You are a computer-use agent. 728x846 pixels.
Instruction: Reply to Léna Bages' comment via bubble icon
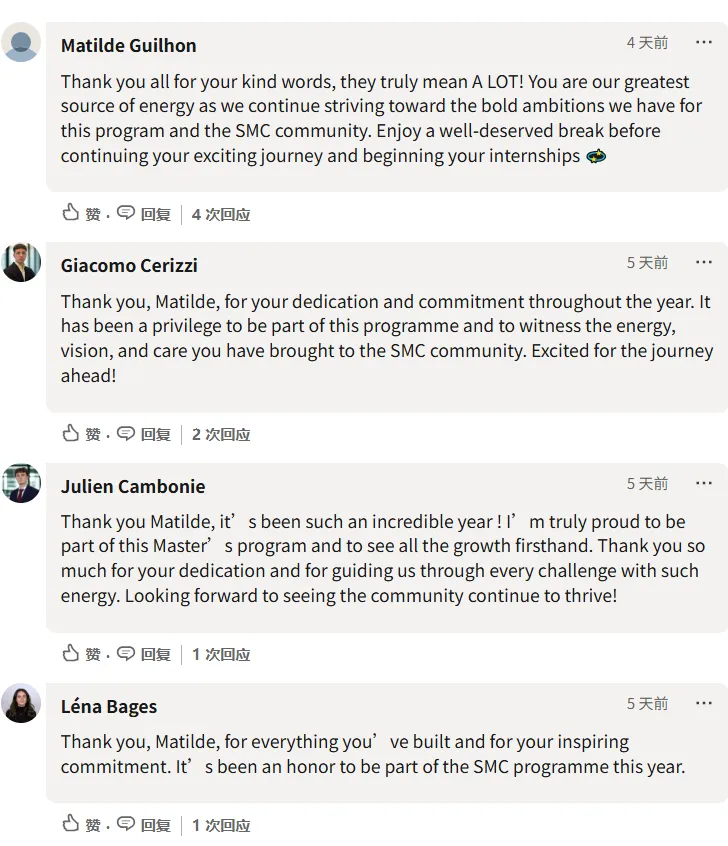[x=126, y=824]
